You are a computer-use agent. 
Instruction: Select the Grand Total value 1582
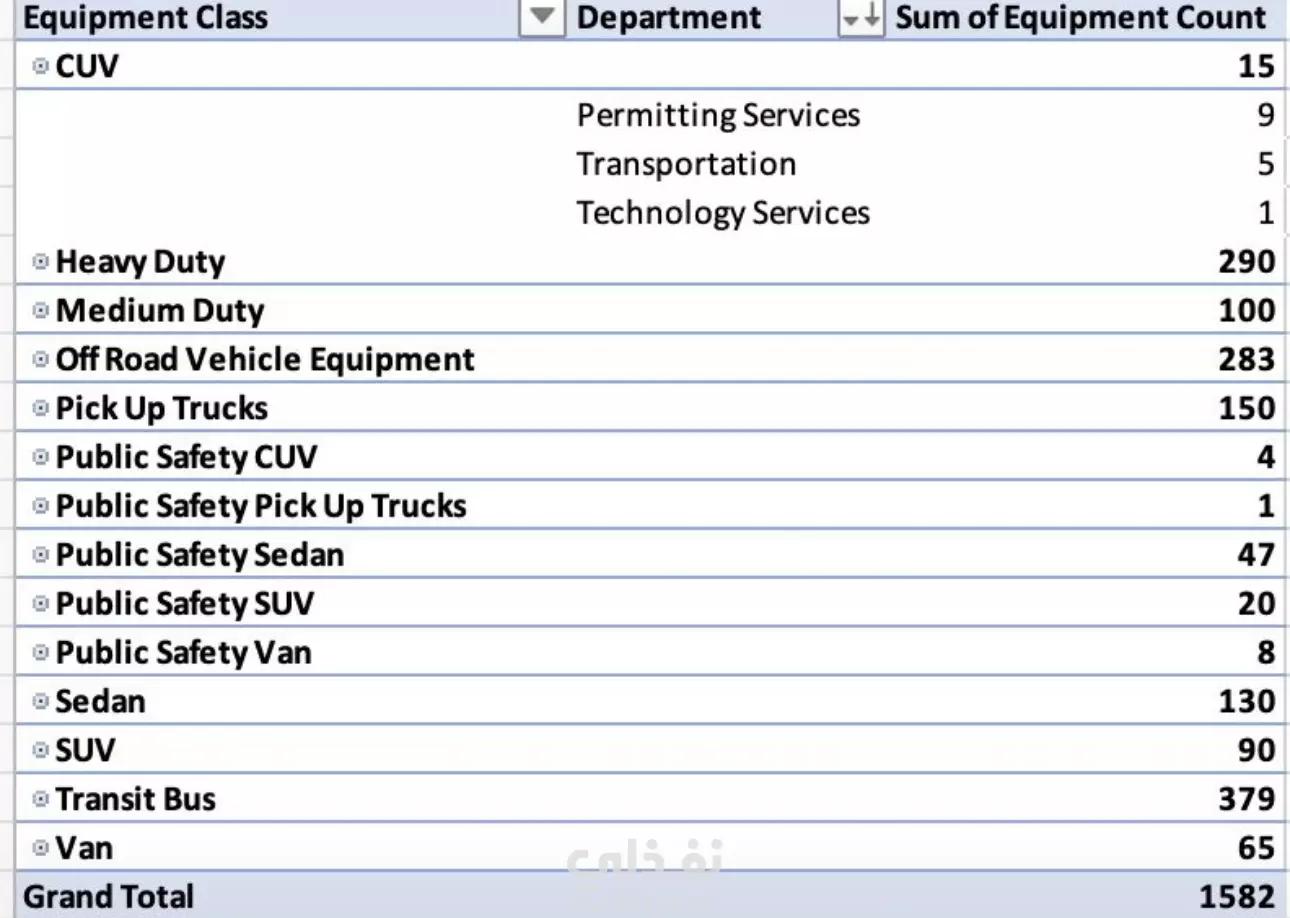click(x=1237, y=896)
